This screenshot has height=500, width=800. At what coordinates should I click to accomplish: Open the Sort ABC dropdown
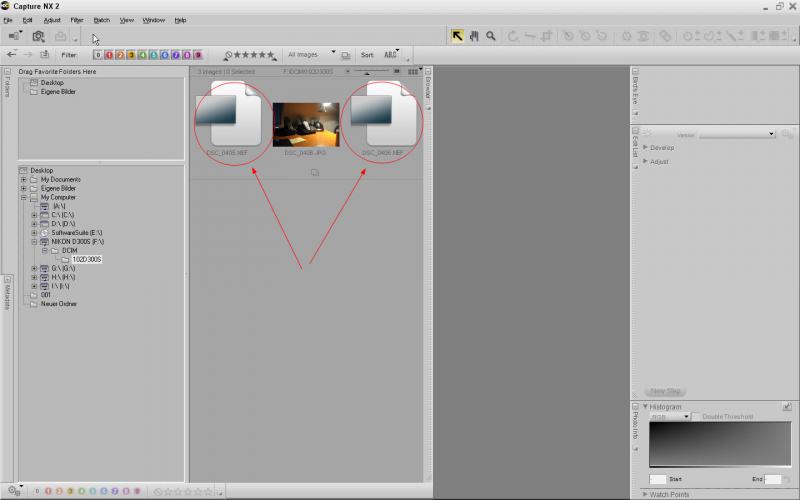(391, 54)
